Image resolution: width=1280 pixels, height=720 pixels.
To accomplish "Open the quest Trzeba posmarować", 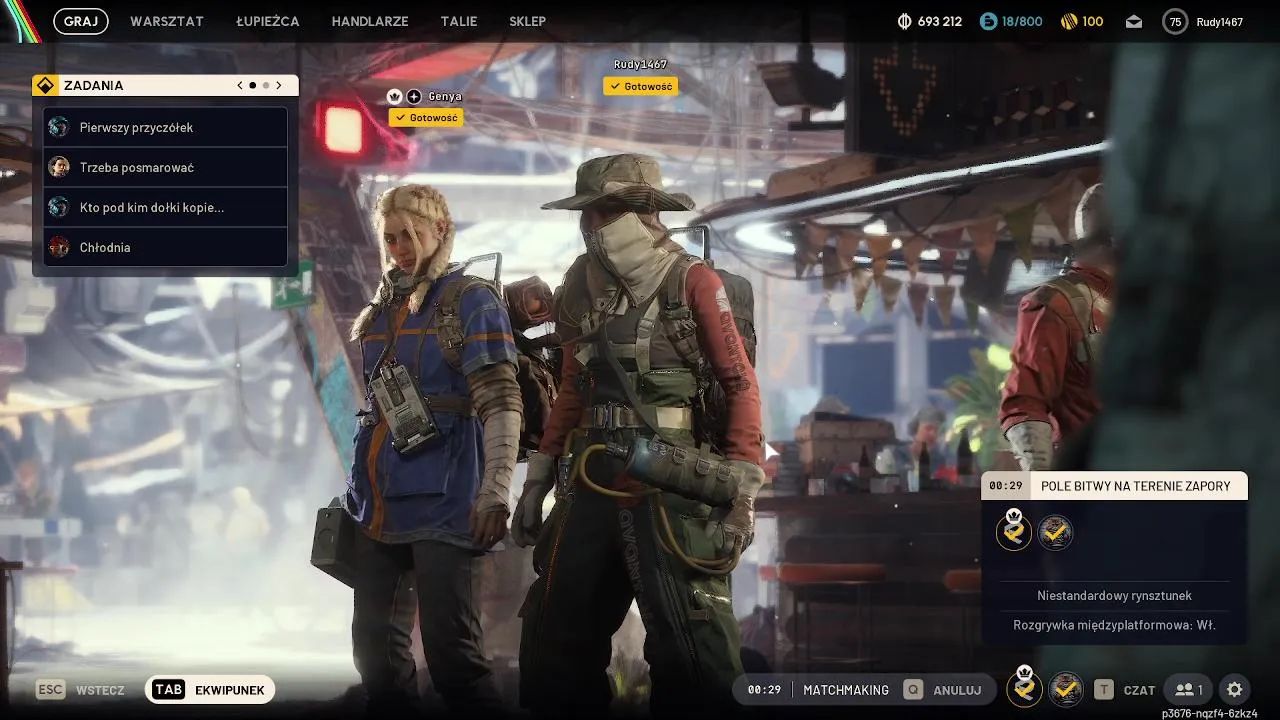I will tap(166, 167).
